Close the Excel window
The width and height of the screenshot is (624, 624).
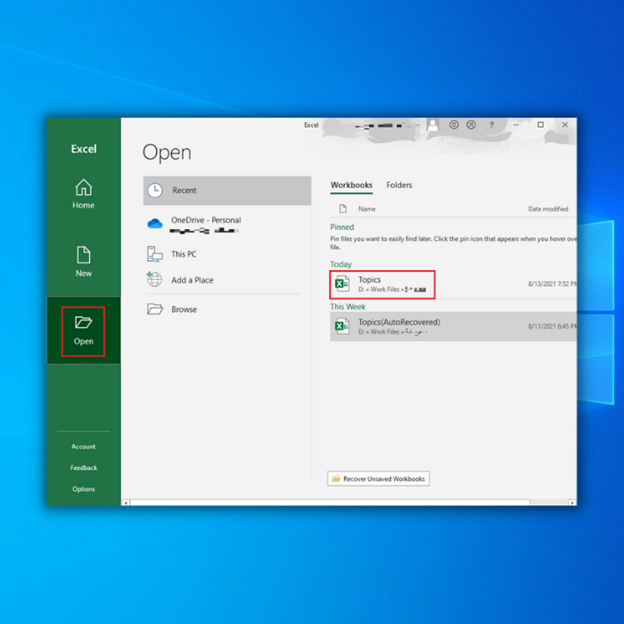pyautogui.click(x=565, y=125)
